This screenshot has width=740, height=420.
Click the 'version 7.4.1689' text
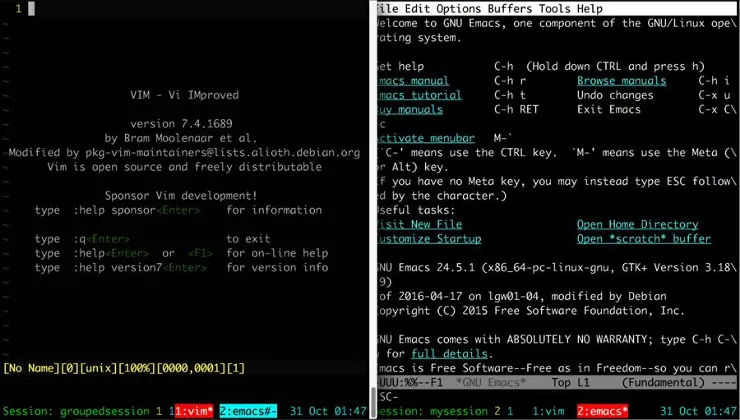click(181, 124)
